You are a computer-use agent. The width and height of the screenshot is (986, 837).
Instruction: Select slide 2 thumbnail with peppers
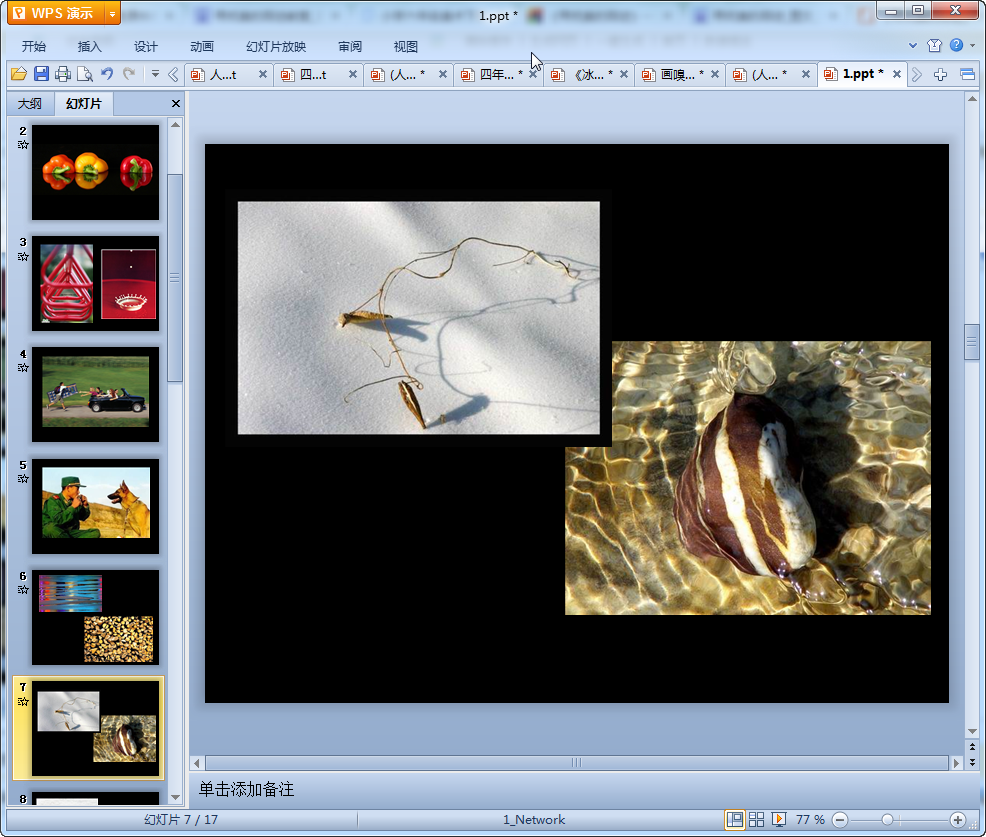coord(96,172)
